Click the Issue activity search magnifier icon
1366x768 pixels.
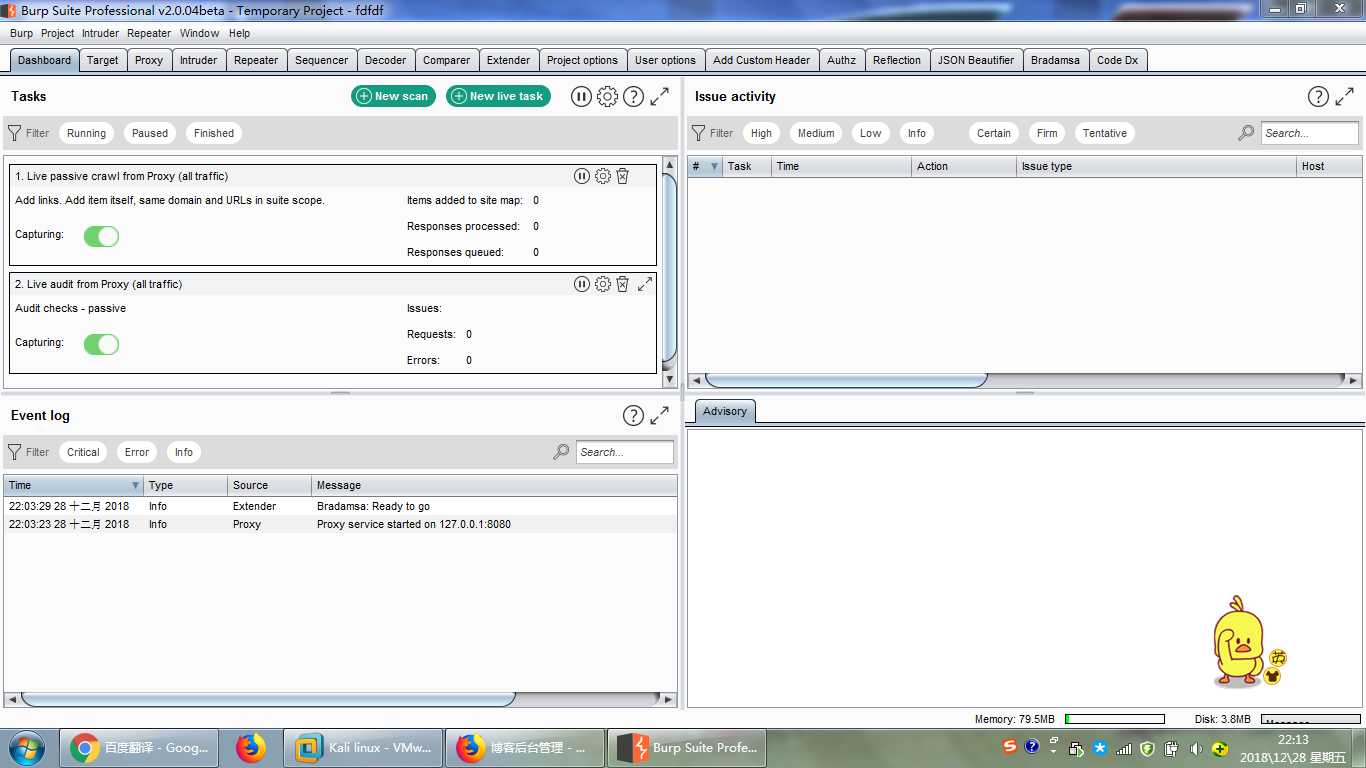coord(1246,133)
